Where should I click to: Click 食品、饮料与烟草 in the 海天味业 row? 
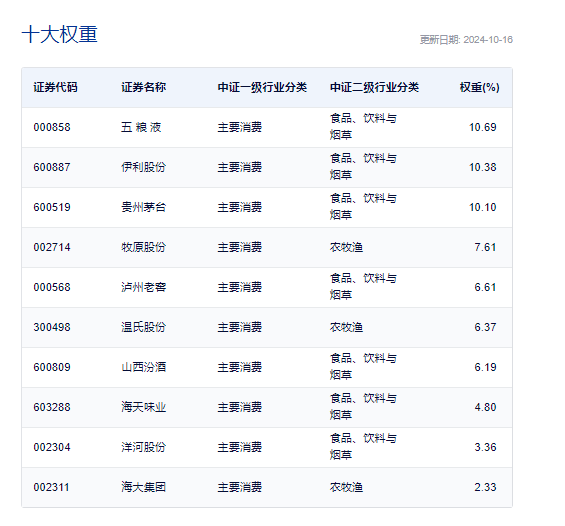(363, 406)
